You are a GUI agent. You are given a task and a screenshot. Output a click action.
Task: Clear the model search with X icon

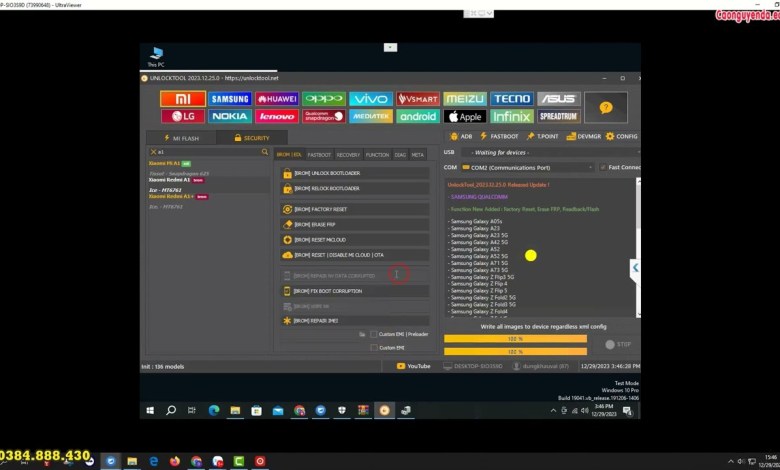[x=153, y=152]
